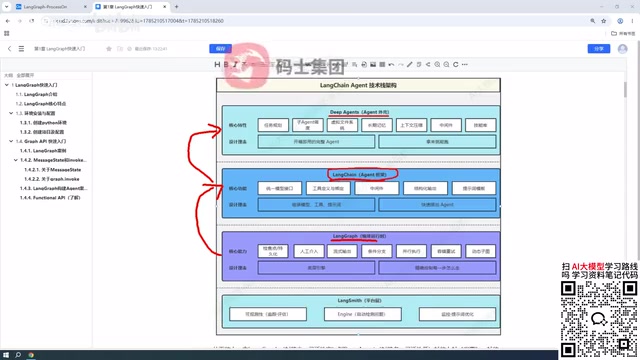Open the apps grid in bookmarks bar
640x360 pixels.
point(7,33)
